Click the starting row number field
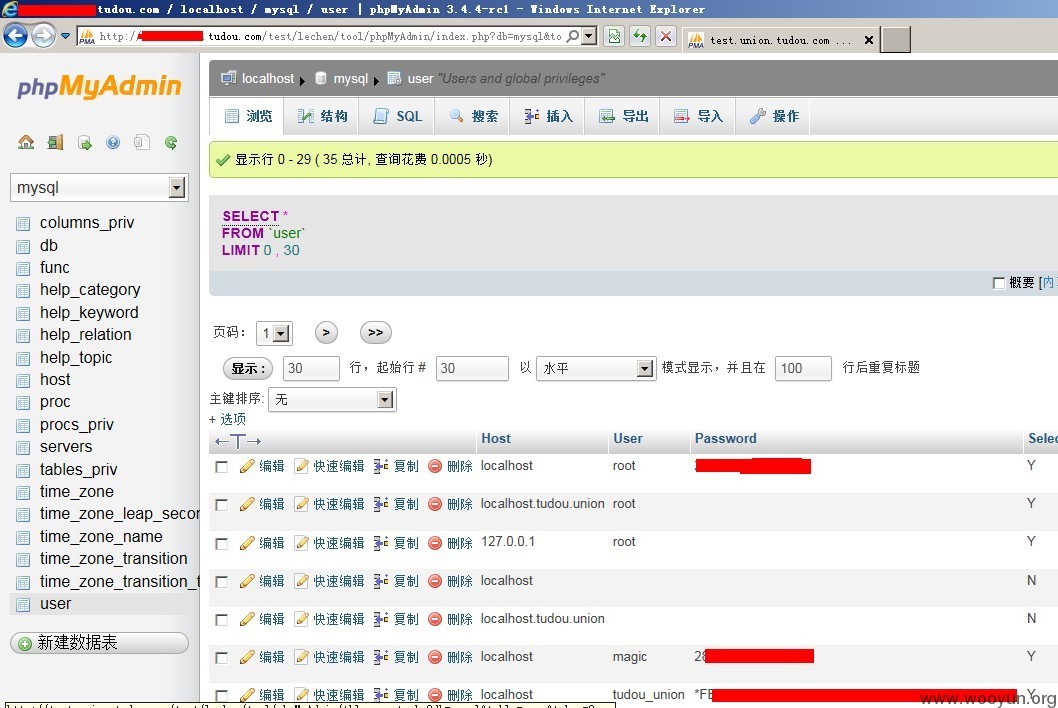The height and width of the screenshot is (708, 1058). [472, 369]
